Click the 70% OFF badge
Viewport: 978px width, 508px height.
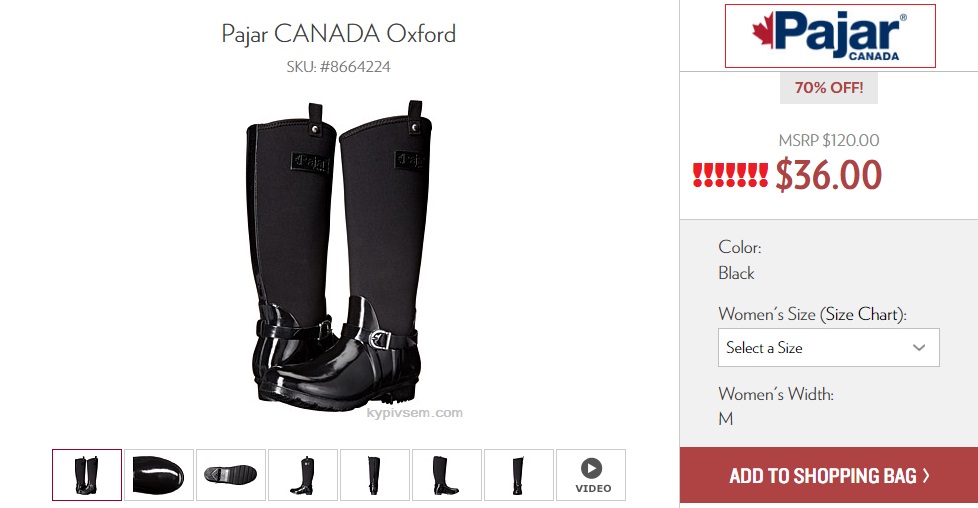click(x=828, y=88)
